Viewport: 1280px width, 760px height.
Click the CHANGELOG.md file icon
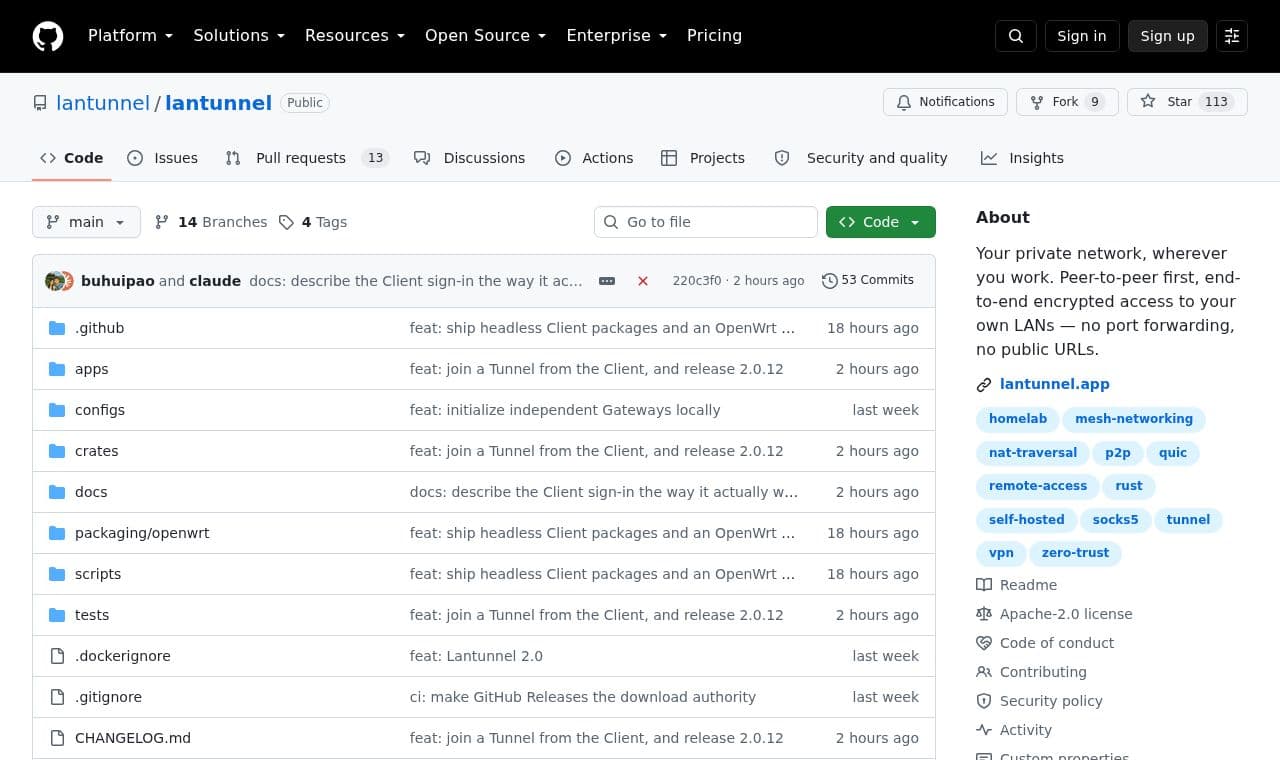point(57,738)
